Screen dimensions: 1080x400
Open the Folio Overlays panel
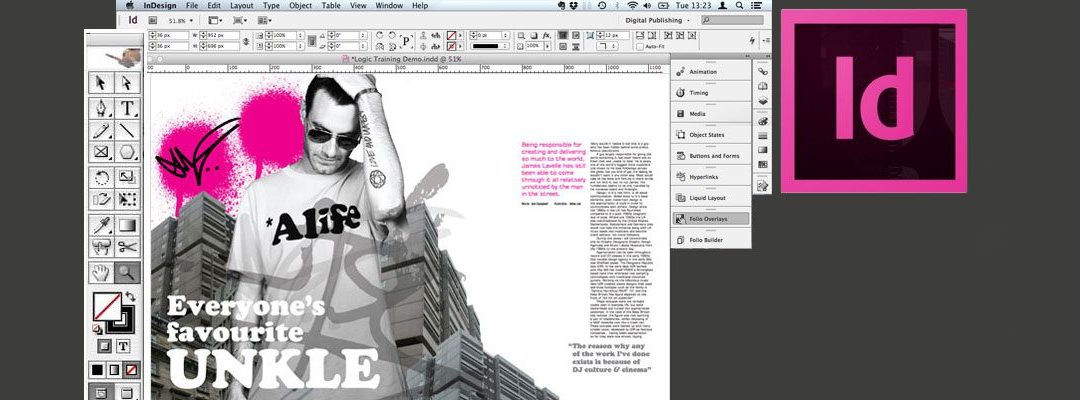[712, 218]
